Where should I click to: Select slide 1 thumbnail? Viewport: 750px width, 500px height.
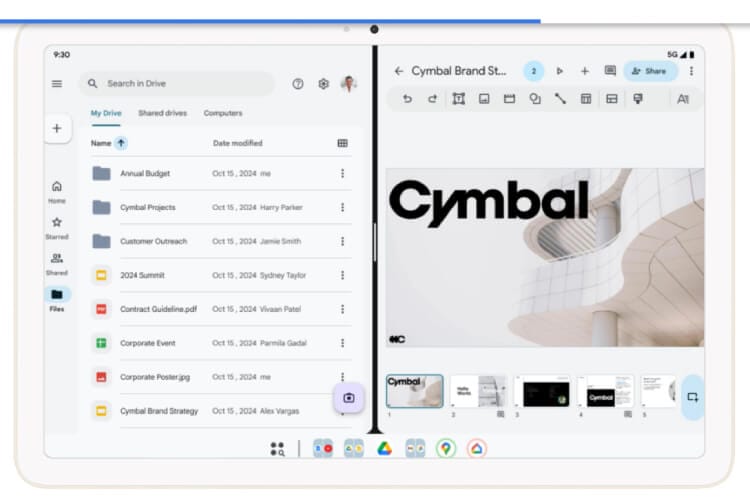click(414, 391)
